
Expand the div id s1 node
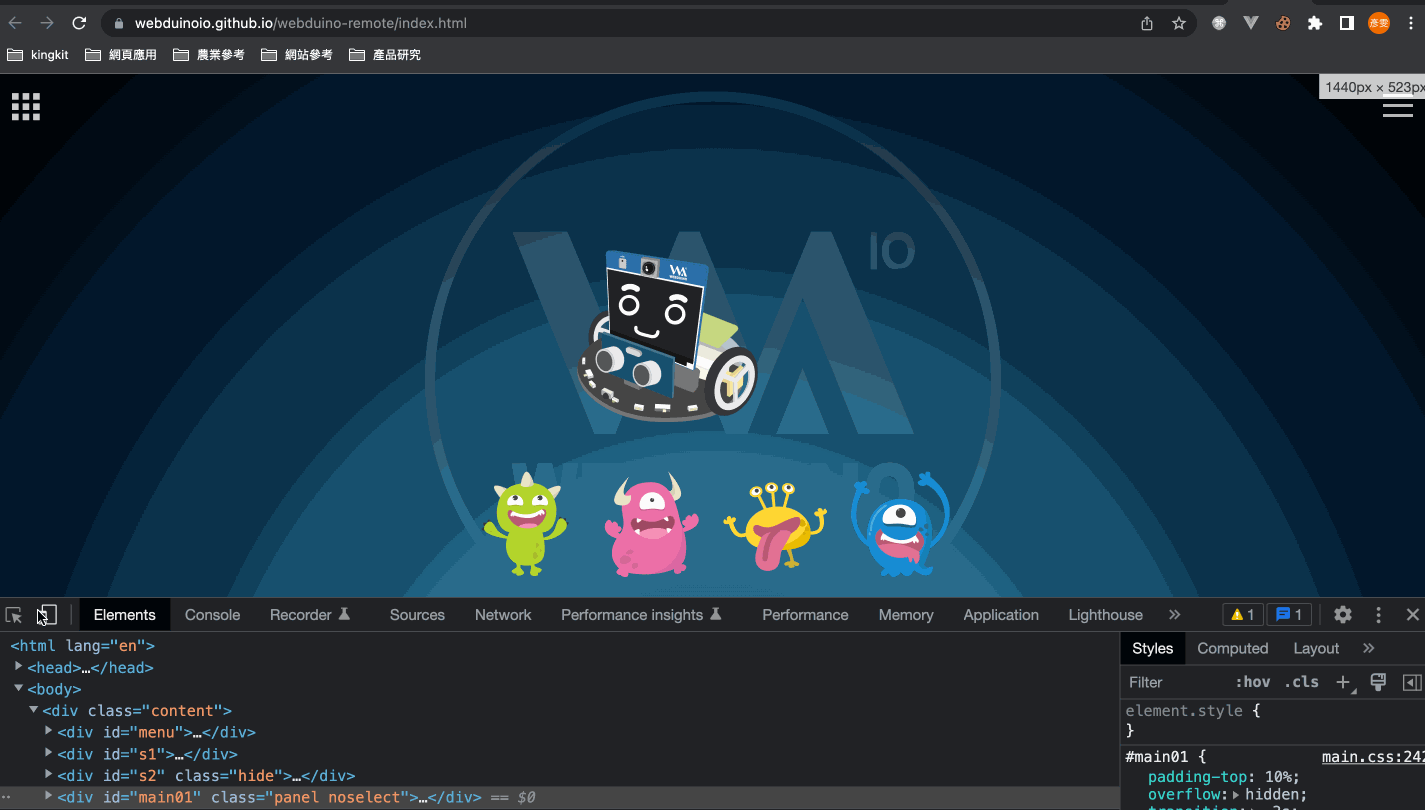[48, 753]
